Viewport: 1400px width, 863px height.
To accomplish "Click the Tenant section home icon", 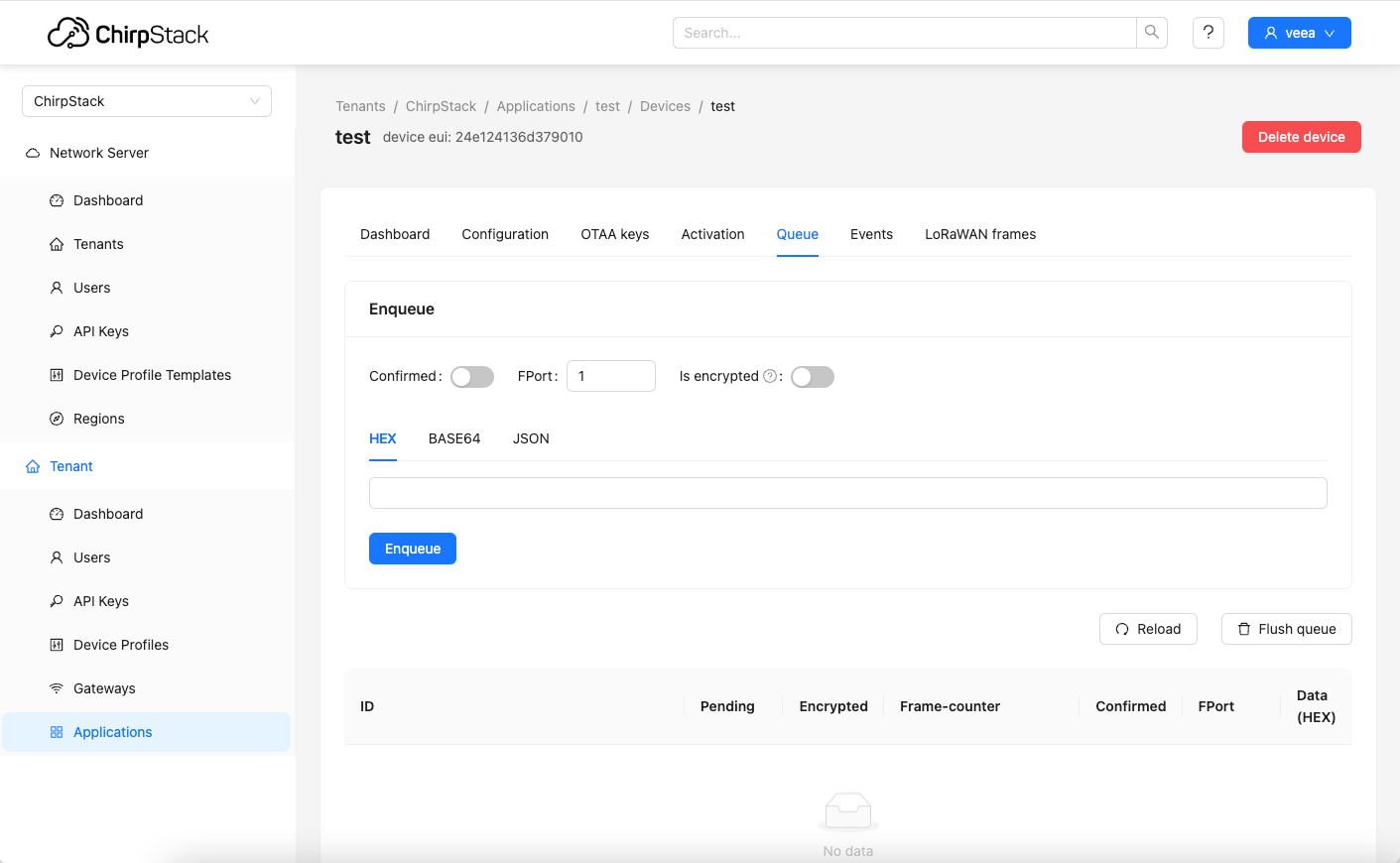I will click(x=33, y=466).
